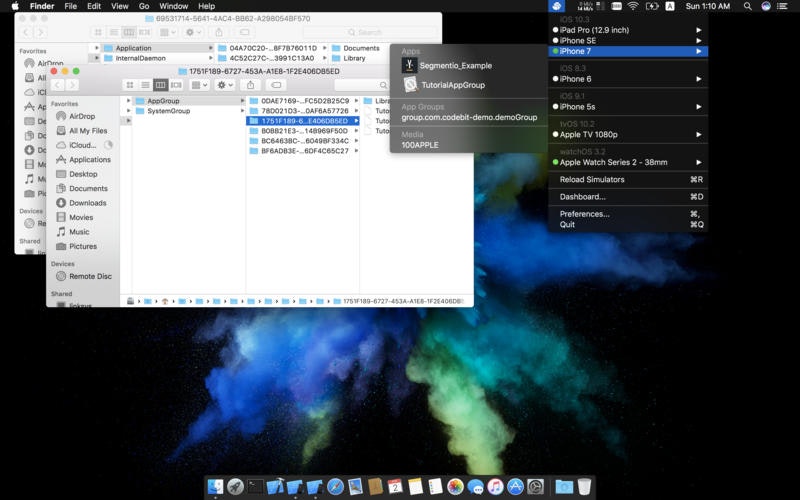The width and height of the screenshot is (800, 500).
Task: Open Siri from the menu bar
Action: pyautogui.click(x=766, y=6)
